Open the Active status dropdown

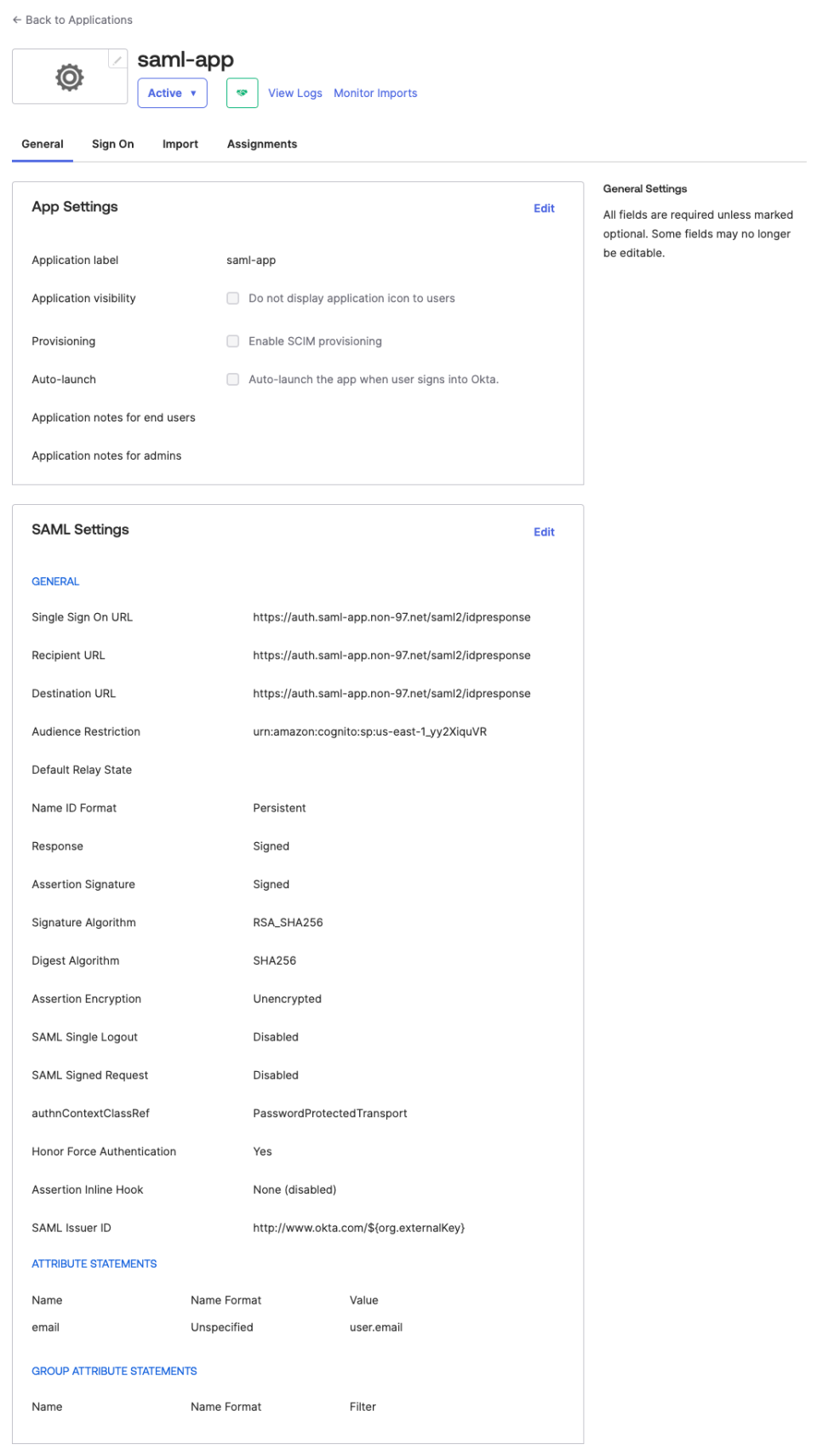click(172, 93)
